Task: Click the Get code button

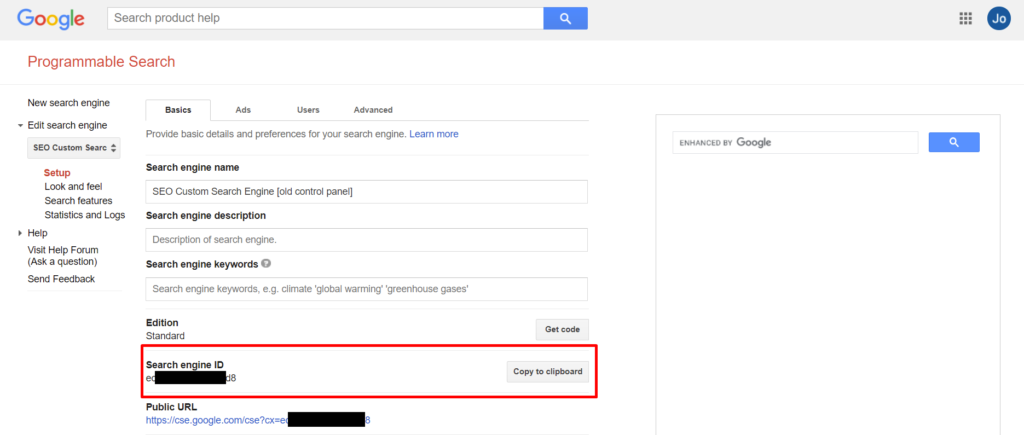Action: click(562, 329)
